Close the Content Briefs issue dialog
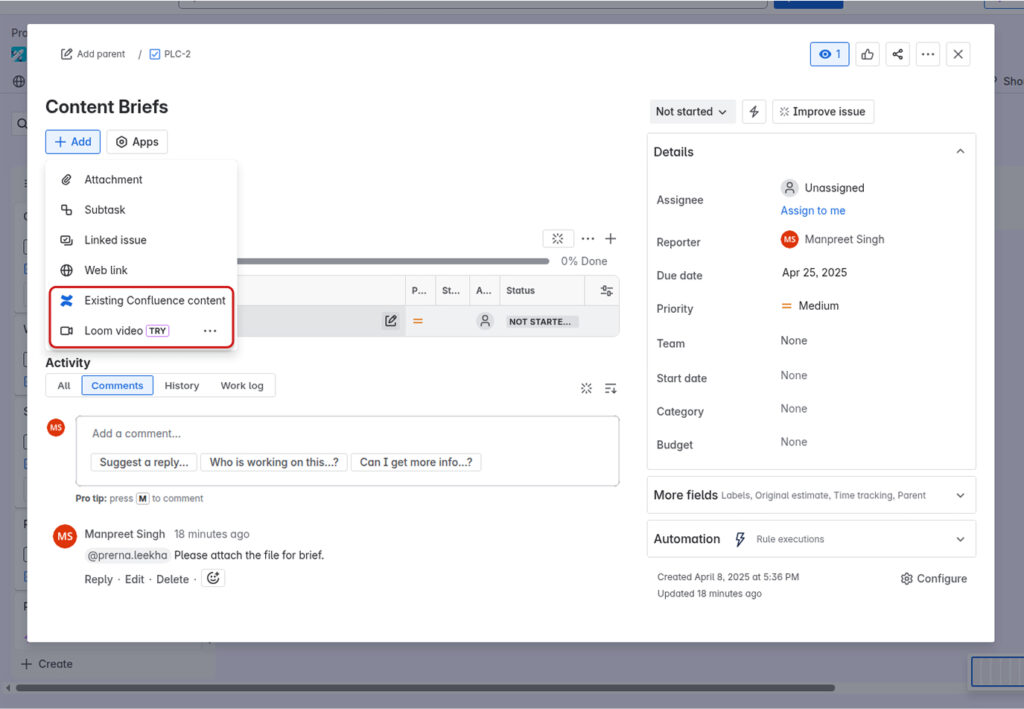This screenshot has width=1024, height=709. pyautogui.click(x=957, y=54)
